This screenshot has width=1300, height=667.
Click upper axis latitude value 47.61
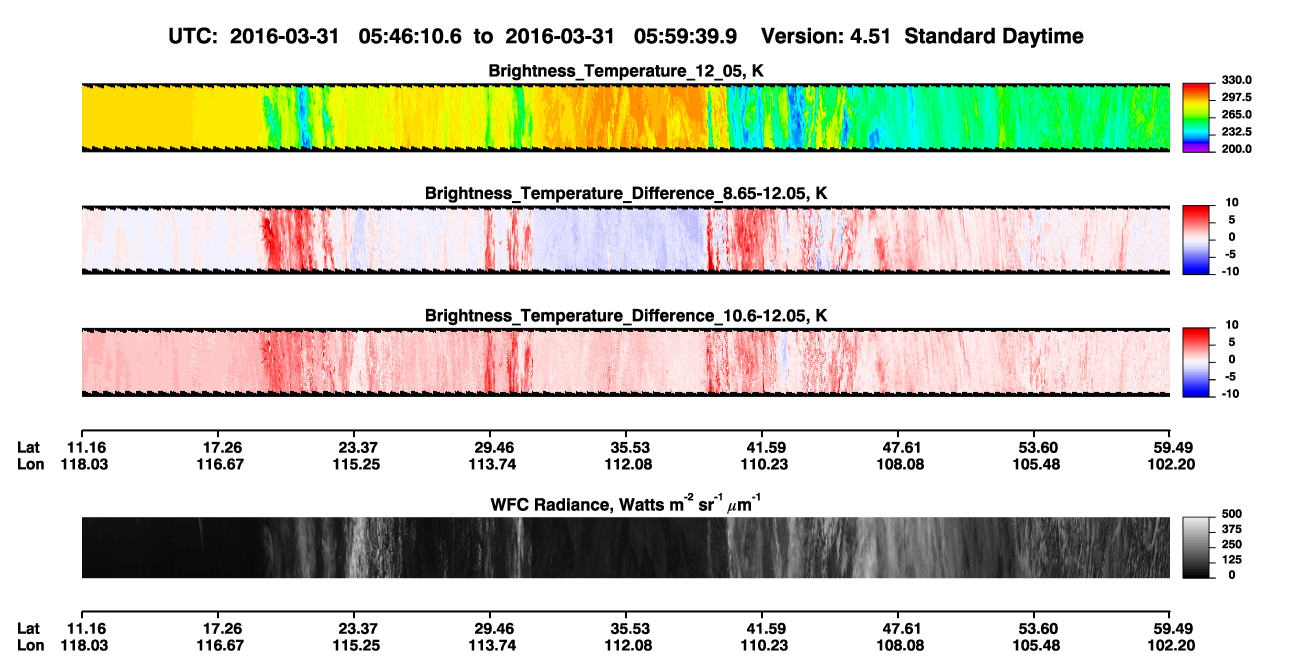click(x=898, y=448)
